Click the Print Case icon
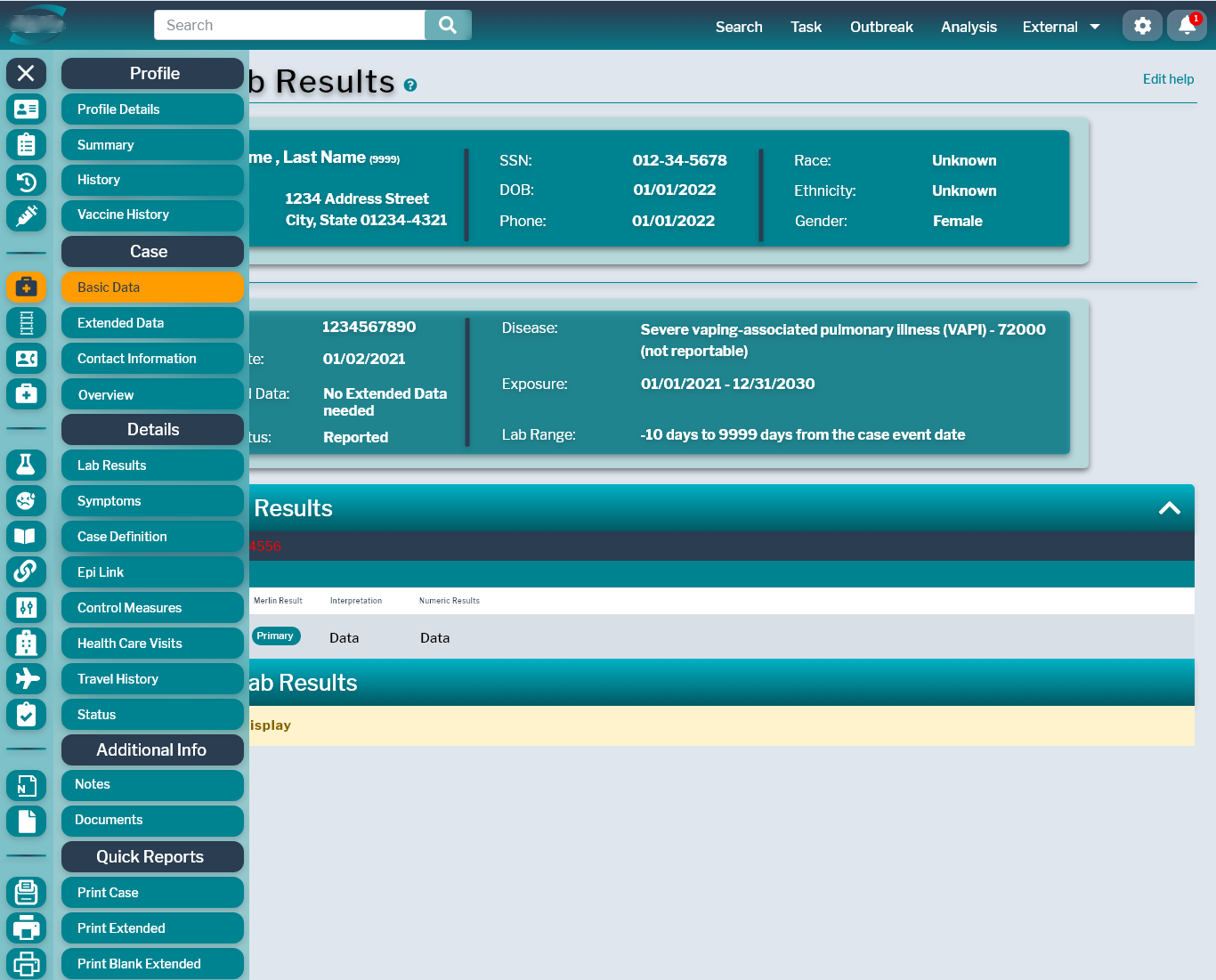 pyautogui.click(x=26, y=892)
